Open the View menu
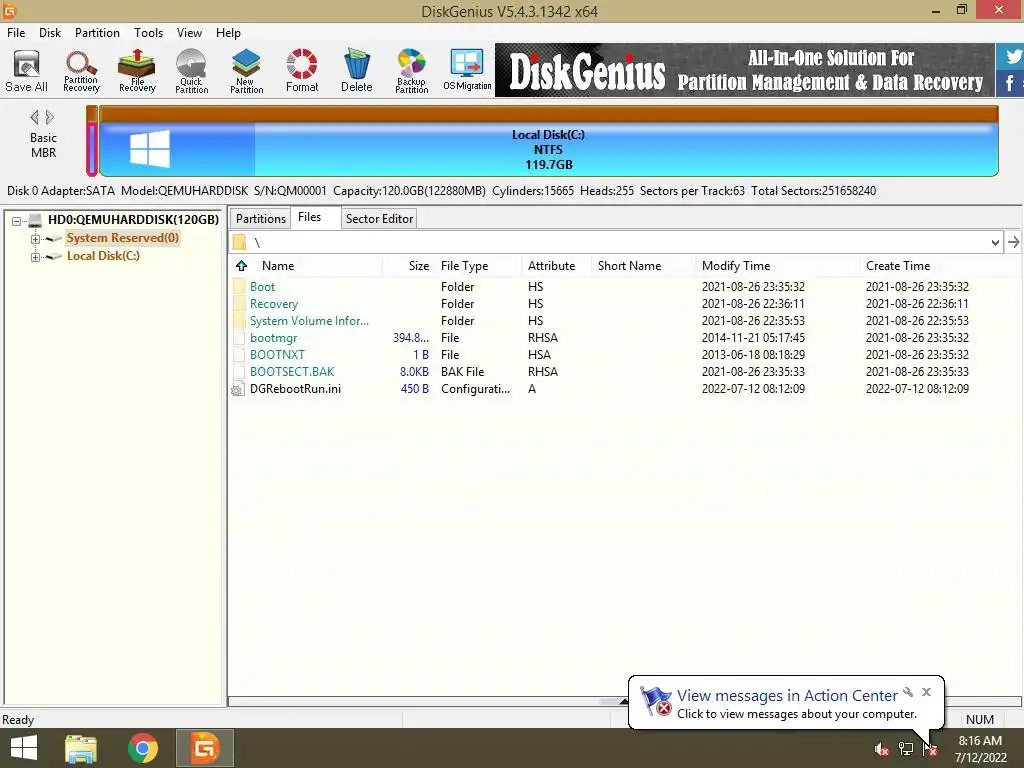This screenshot has height=768, width=1024. tap(189, 33)
